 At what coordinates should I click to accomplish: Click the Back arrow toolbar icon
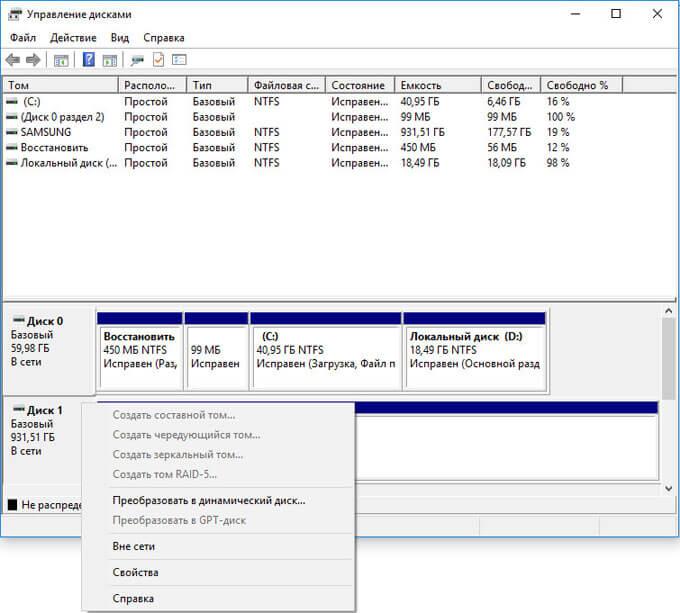13,60
